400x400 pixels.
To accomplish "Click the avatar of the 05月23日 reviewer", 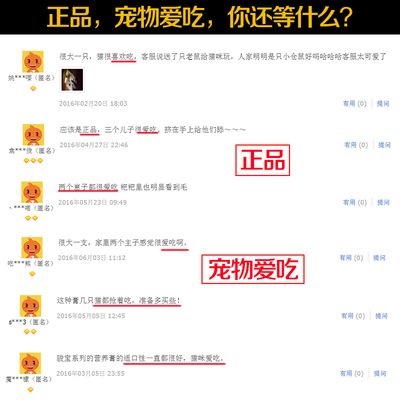I will 32,192.
